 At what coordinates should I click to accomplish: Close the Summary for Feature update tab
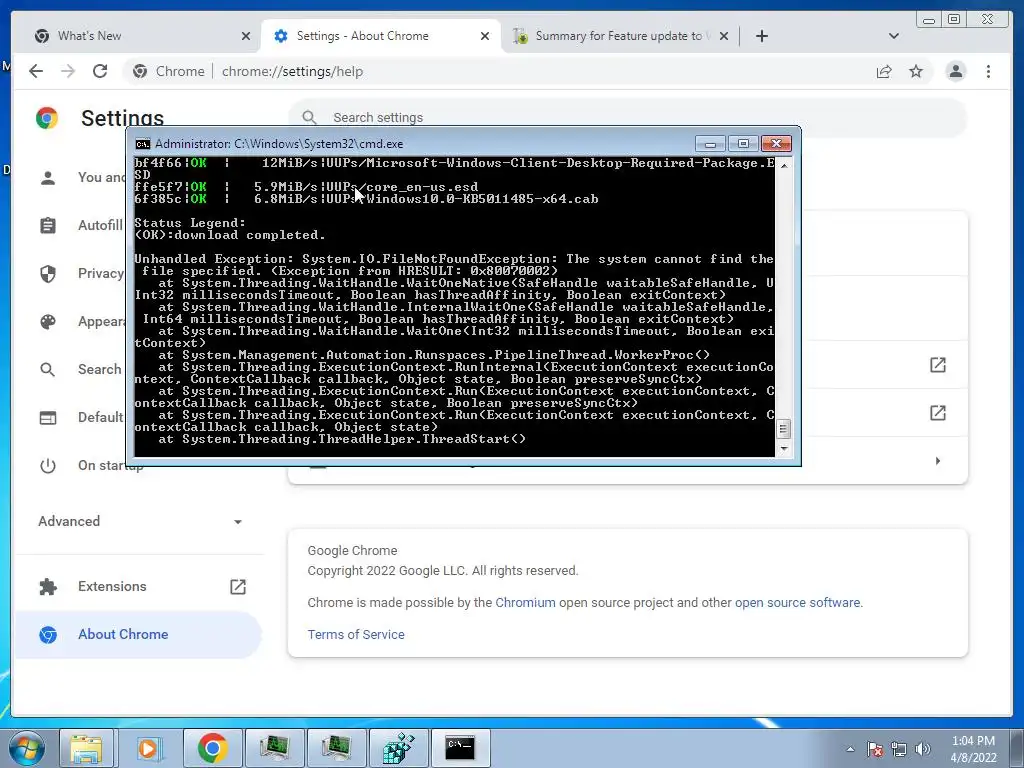tap(724, 36)
